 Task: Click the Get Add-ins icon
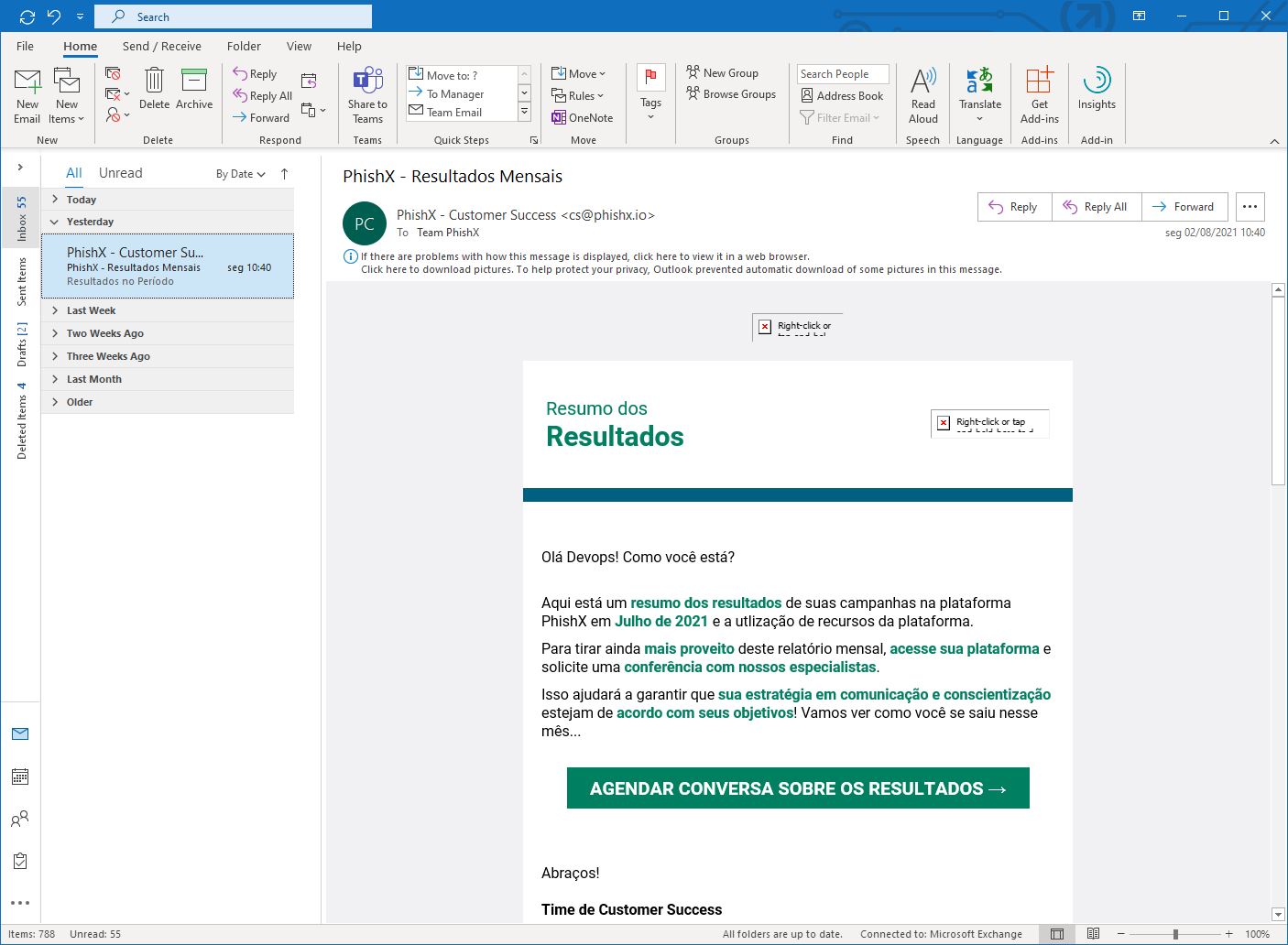[1040, 95]
